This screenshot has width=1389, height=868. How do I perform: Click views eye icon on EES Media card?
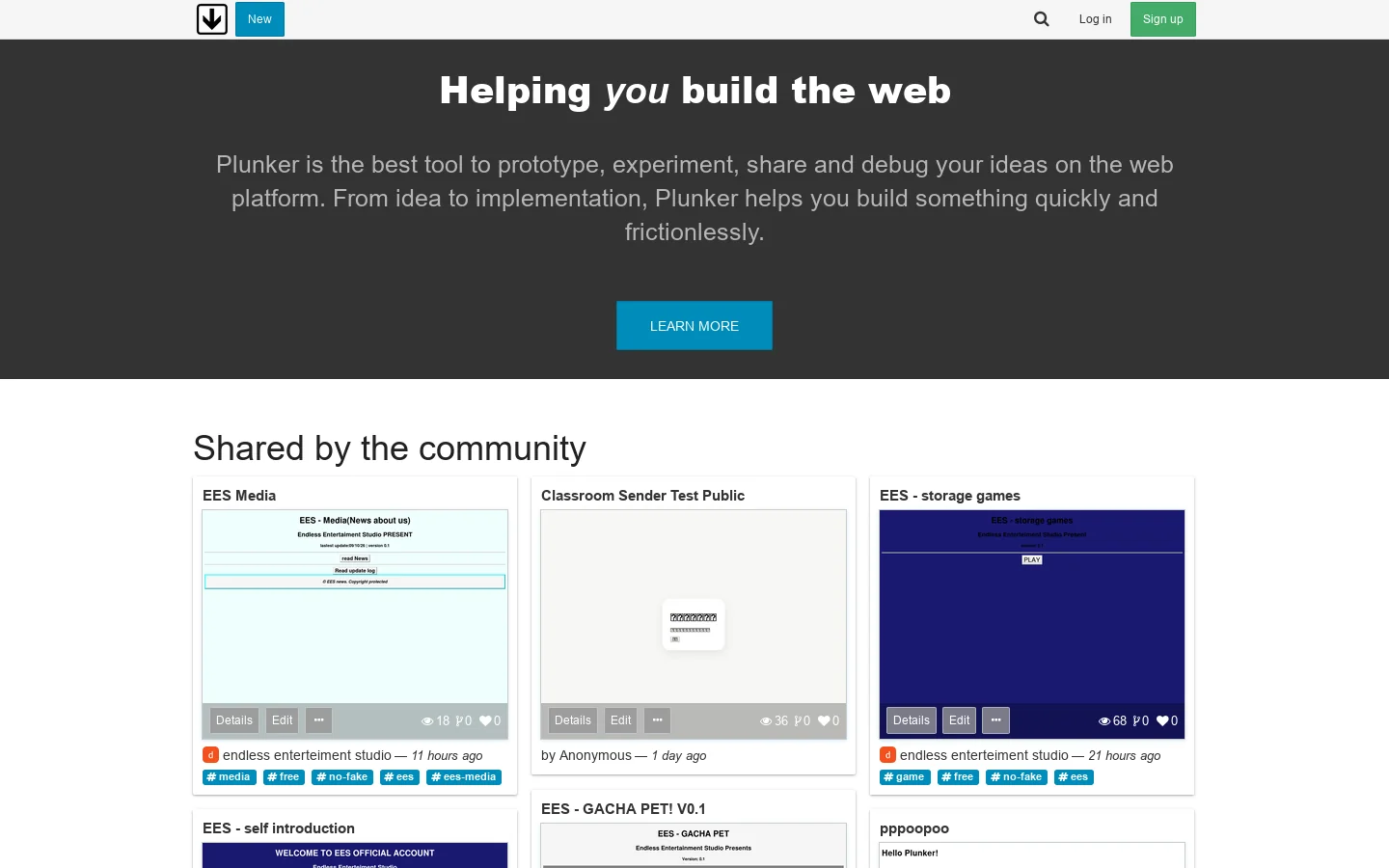point(427,721)
